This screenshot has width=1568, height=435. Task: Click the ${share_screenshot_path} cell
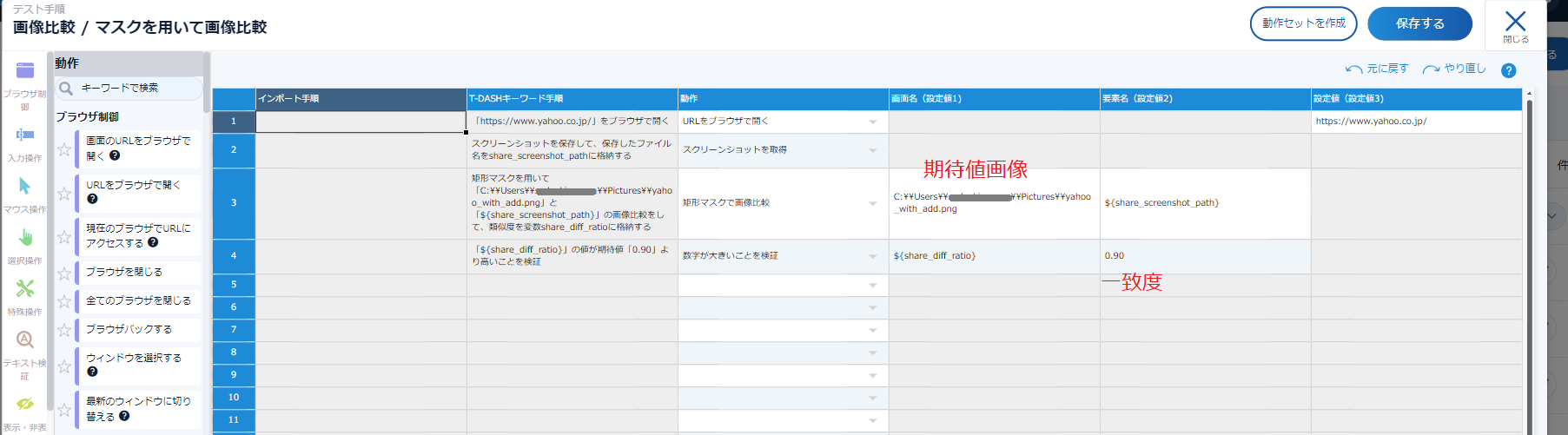pos(1206,203)
